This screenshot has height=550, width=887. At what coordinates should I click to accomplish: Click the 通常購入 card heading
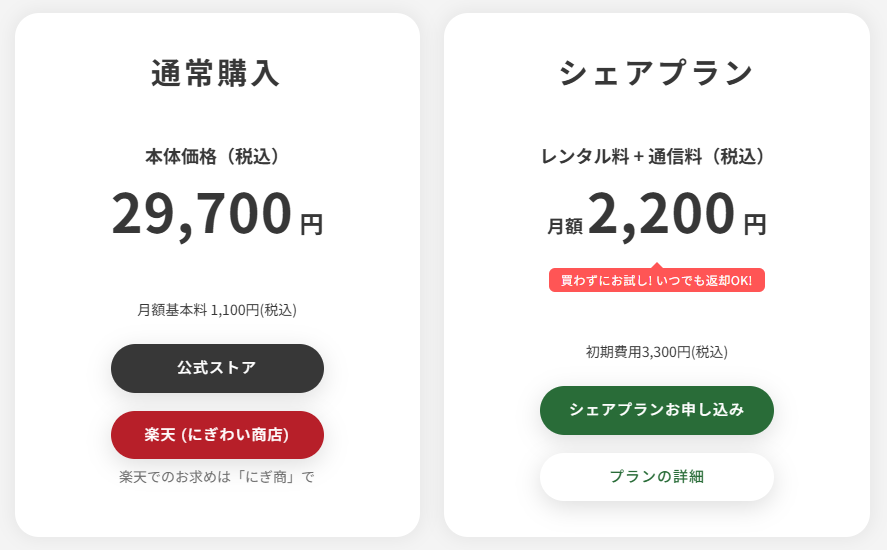pyautogui.click(x=217, y=74)
